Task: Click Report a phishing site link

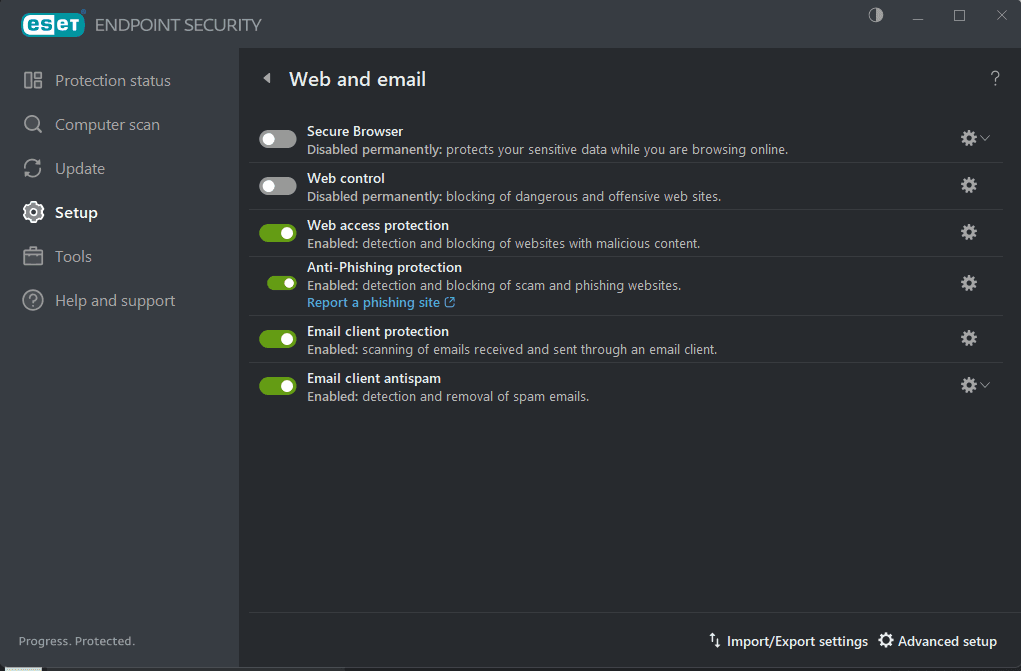Action: (x=374, y=302)
